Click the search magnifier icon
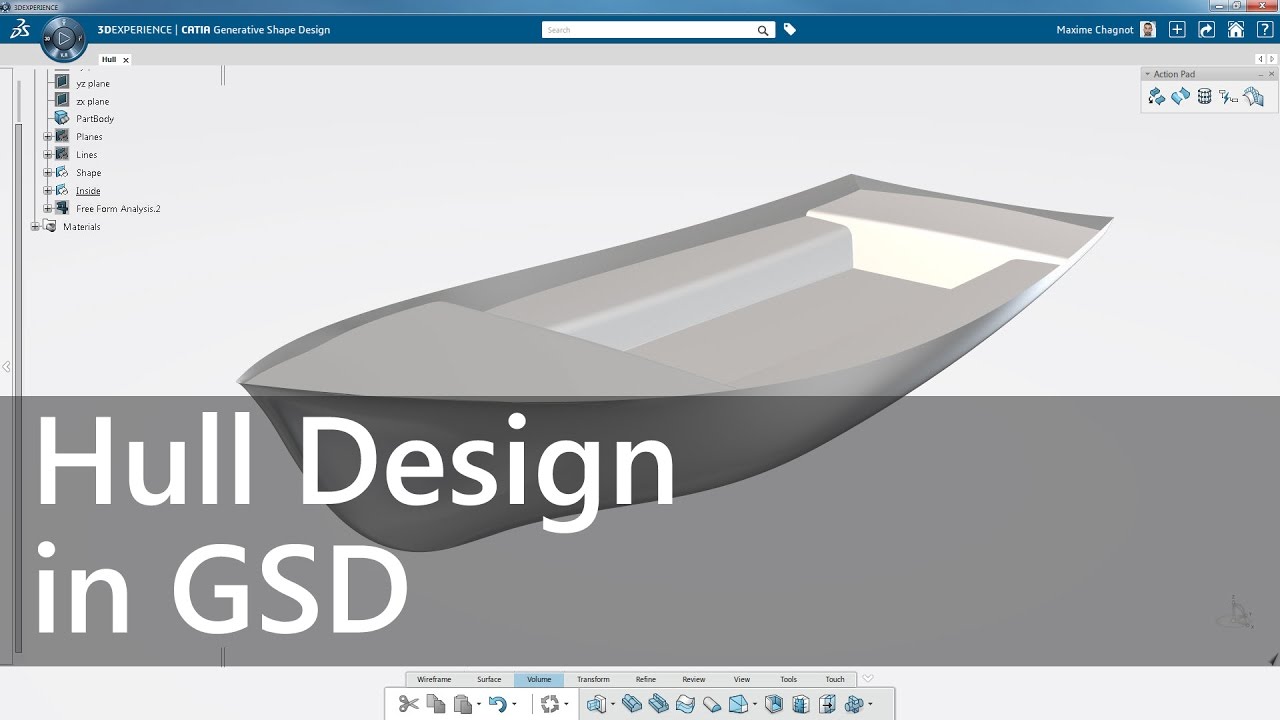The height and width of the screenshot is (720, 1280). point(764,31)
